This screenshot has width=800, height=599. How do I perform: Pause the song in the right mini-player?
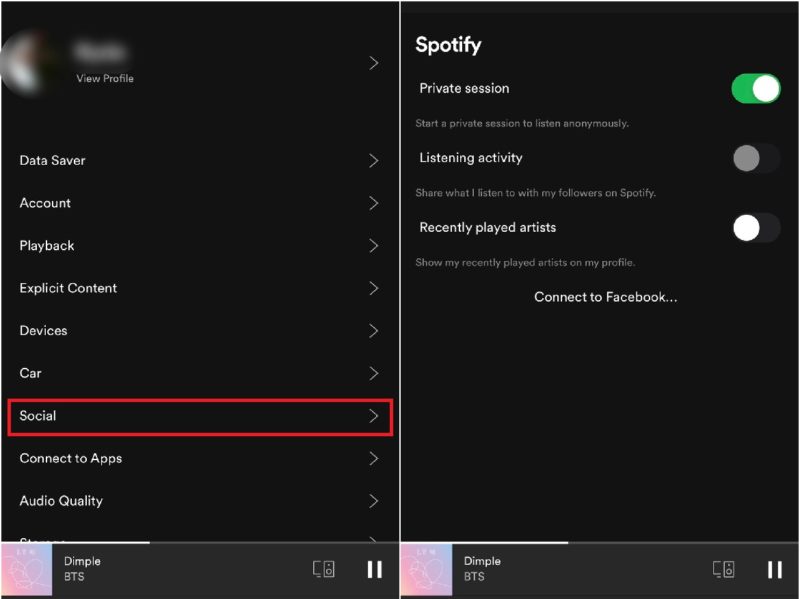coord(775,569)
